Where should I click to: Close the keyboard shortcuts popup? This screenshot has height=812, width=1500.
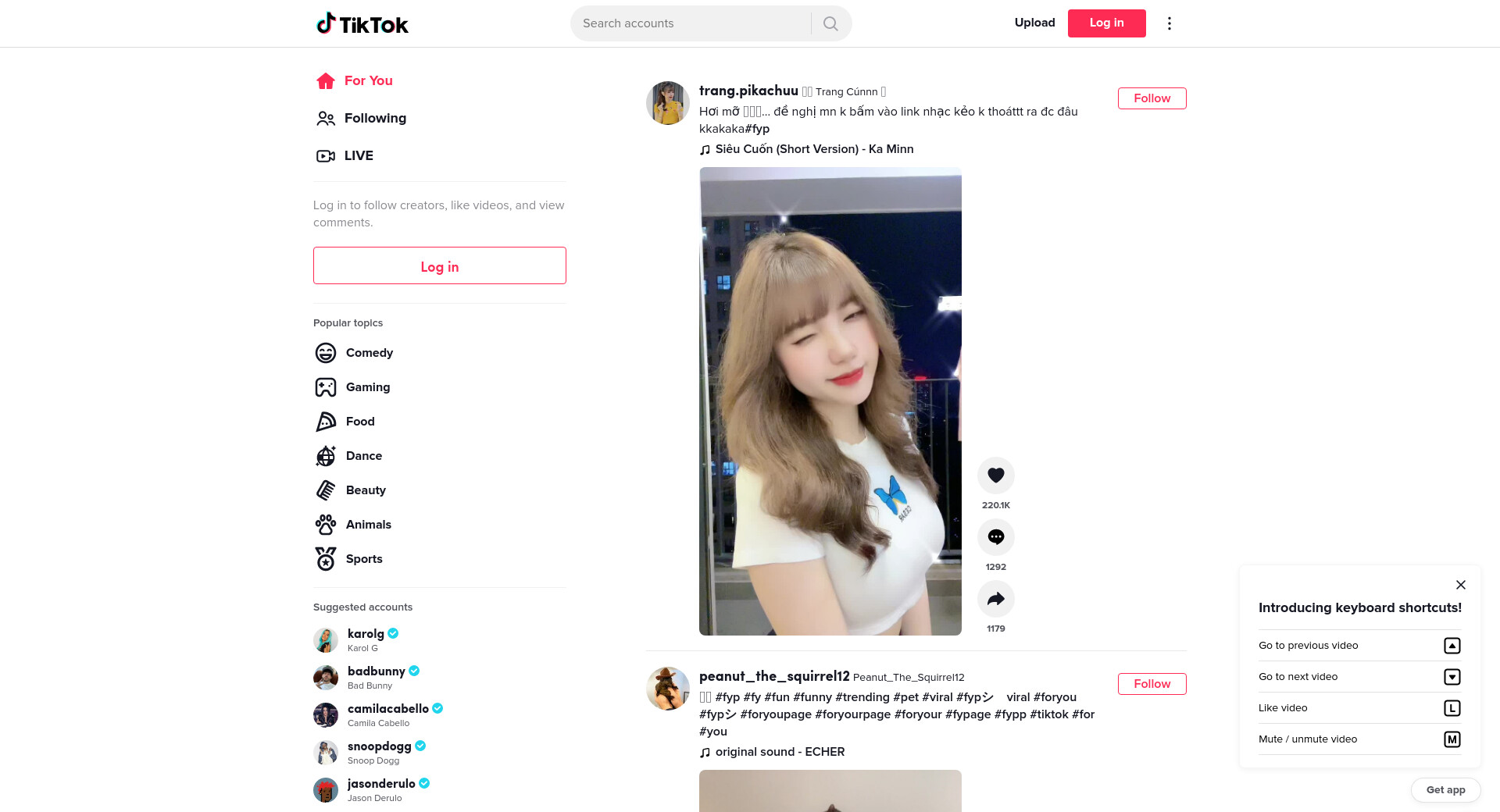(x=1461, y=585)
